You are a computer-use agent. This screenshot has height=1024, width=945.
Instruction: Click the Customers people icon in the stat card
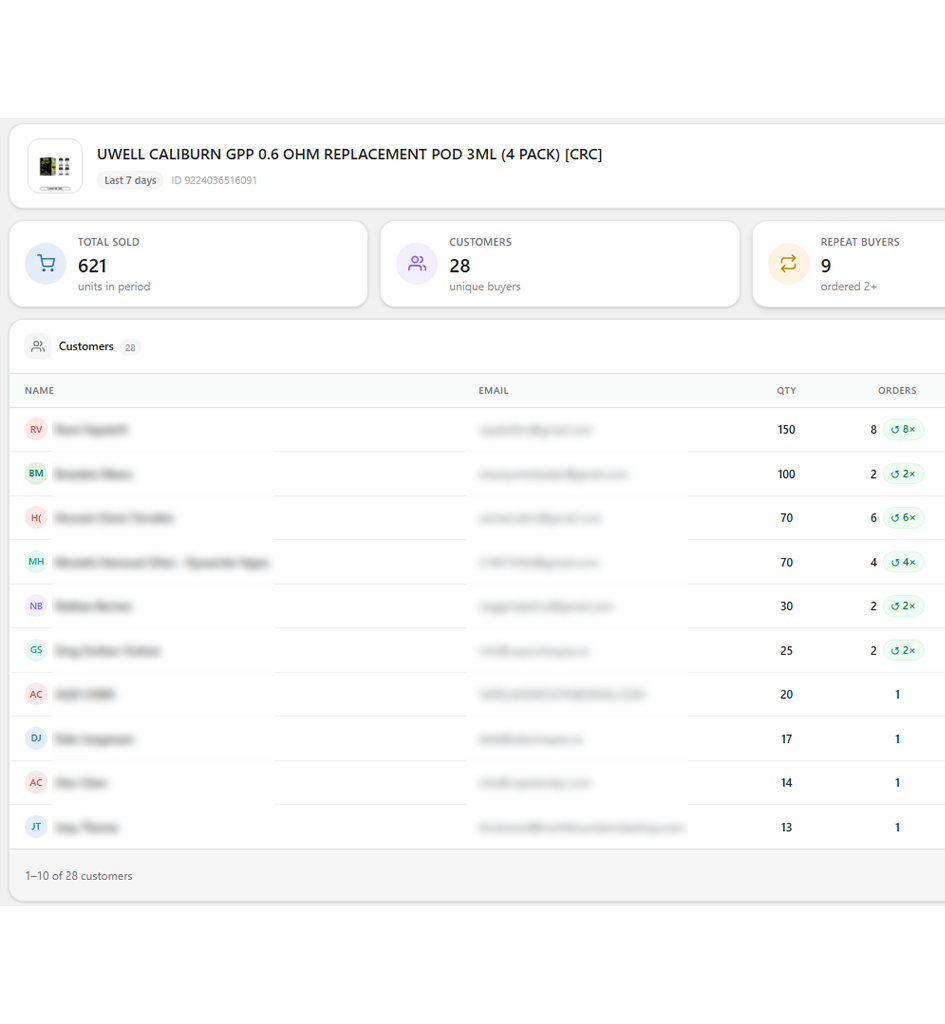(x=417, y=263)
